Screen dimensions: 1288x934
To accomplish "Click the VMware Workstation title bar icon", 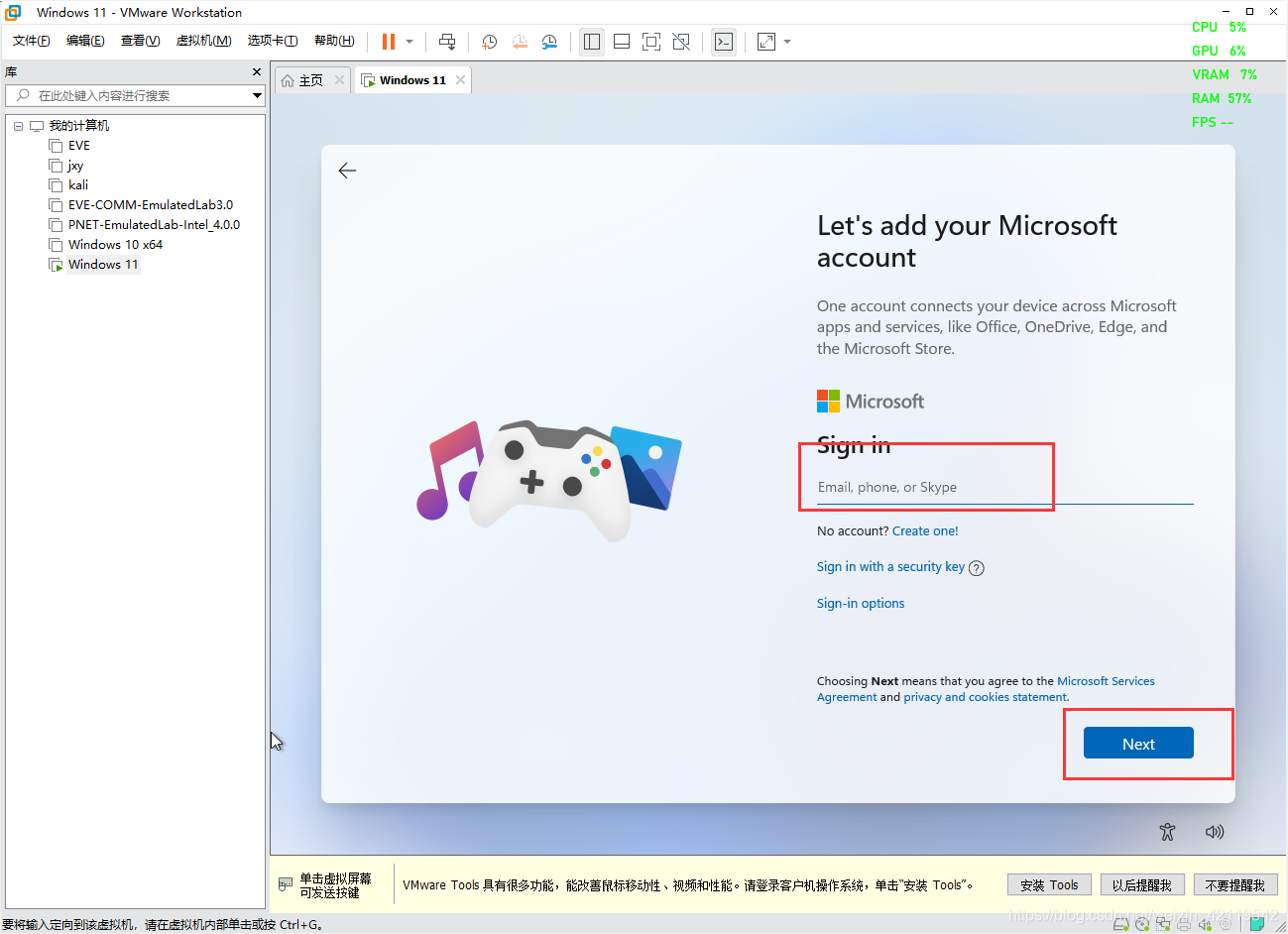I will (13, 12).
